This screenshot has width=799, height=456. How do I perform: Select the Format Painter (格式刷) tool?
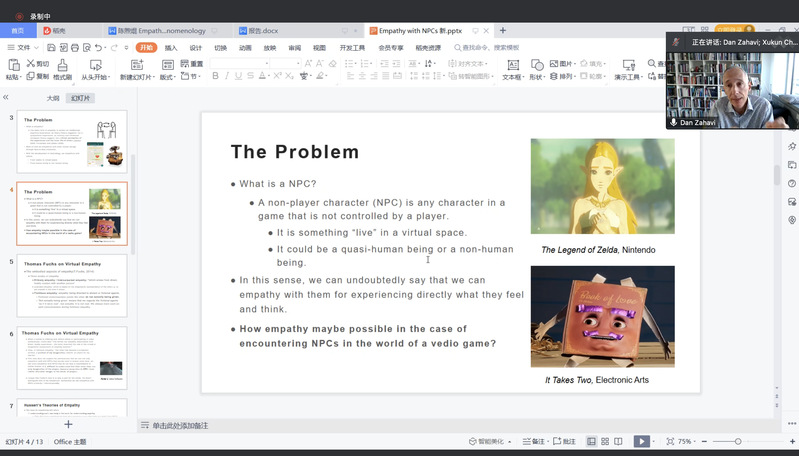pos(62,69)
